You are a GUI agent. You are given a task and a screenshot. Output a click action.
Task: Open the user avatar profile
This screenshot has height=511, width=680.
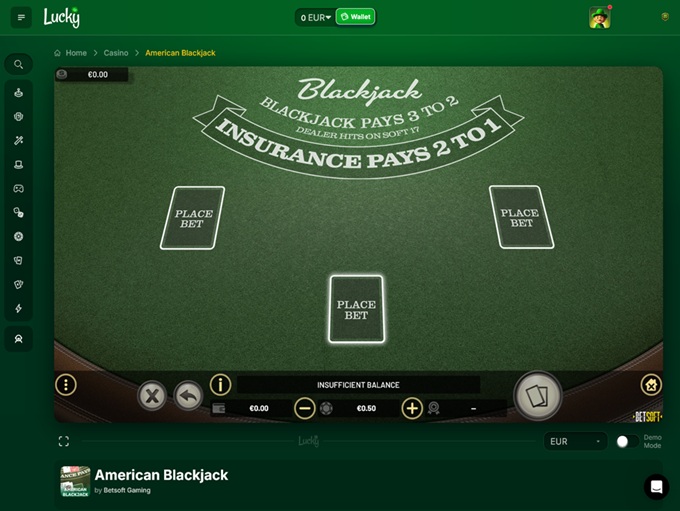point(600,18)
